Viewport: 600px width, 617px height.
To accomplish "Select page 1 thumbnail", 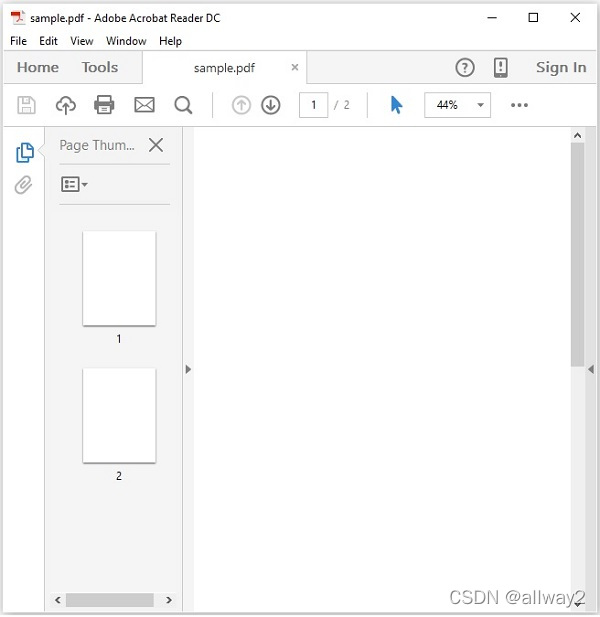I will (x=119, y=278).
